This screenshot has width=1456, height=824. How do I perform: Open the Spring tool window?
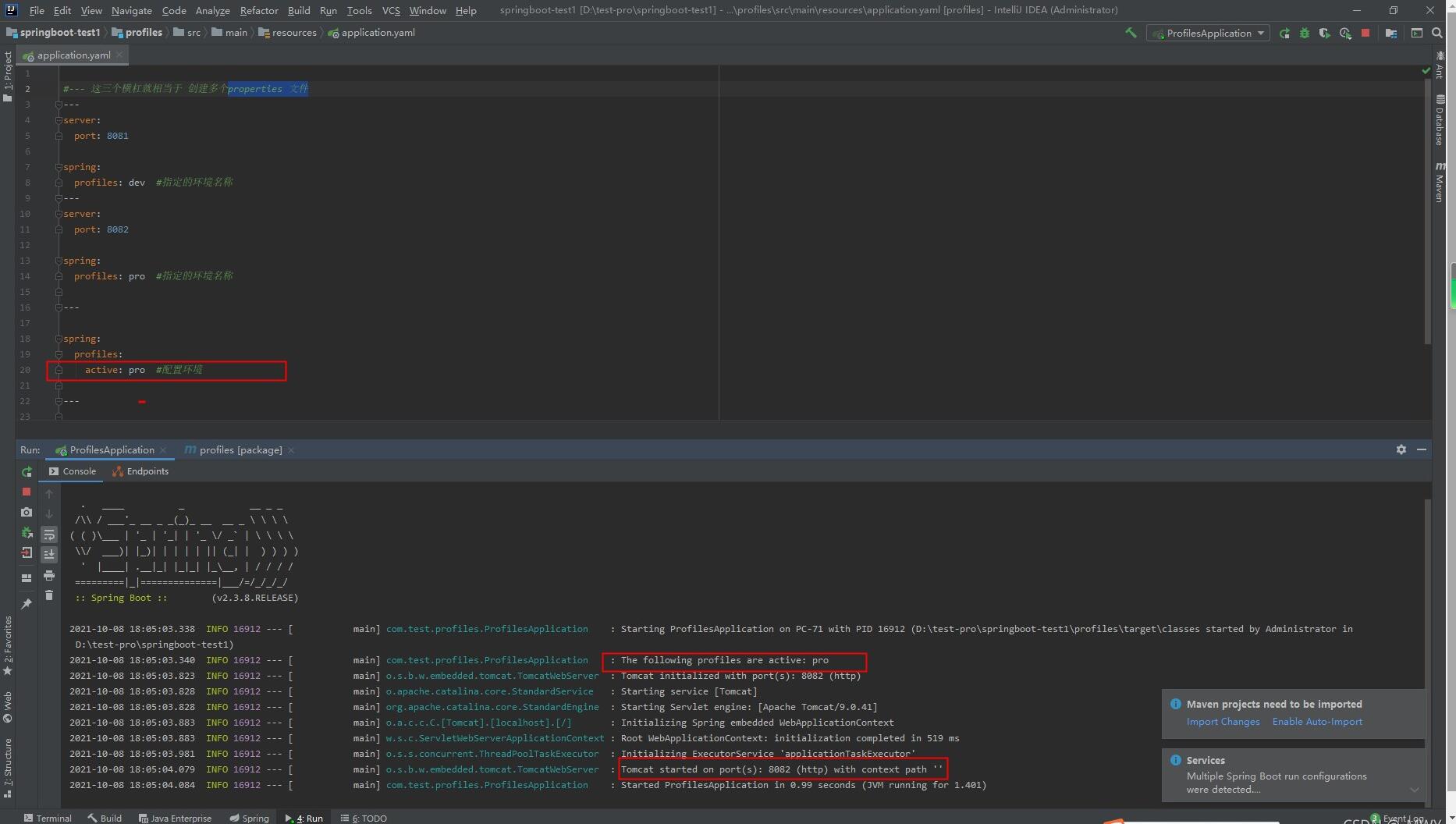tap(249, 818)
